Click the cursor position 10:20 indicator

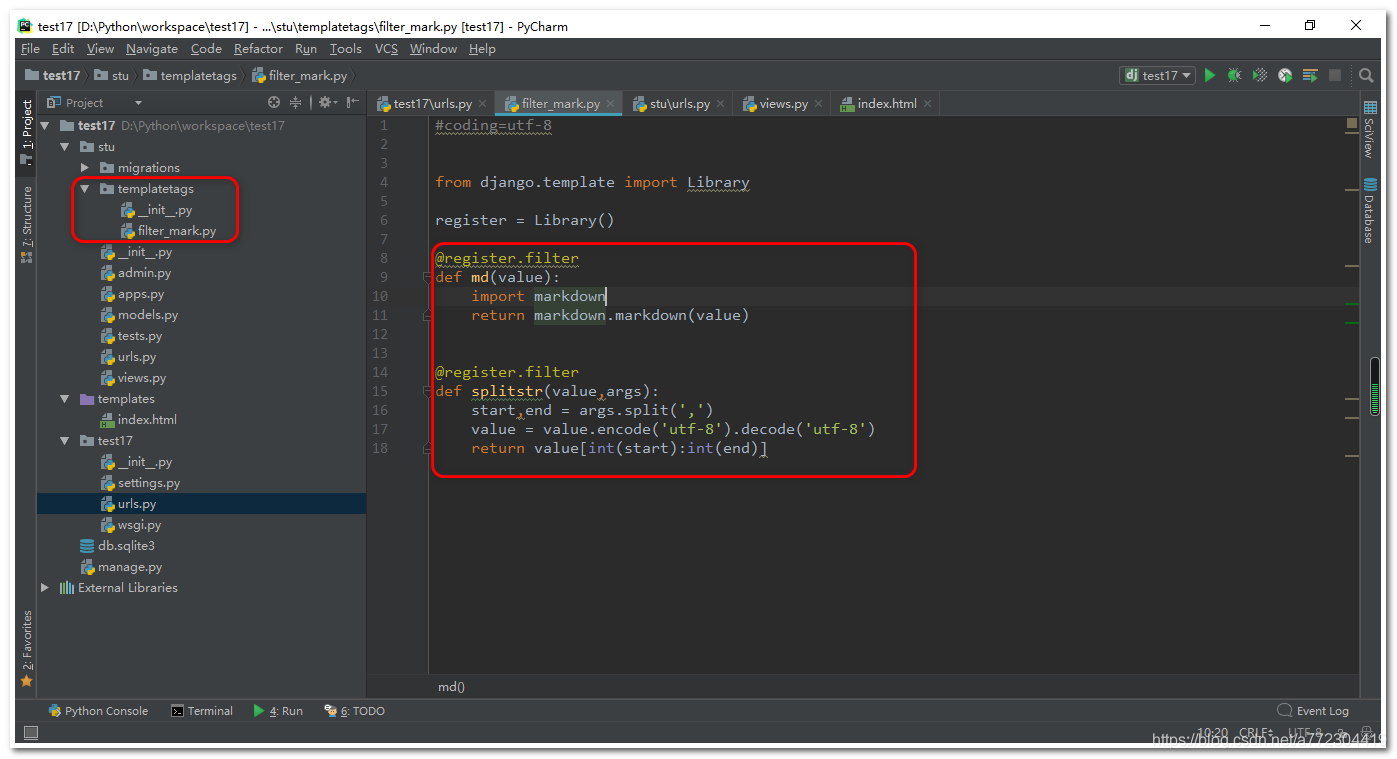coord(1213,733)
